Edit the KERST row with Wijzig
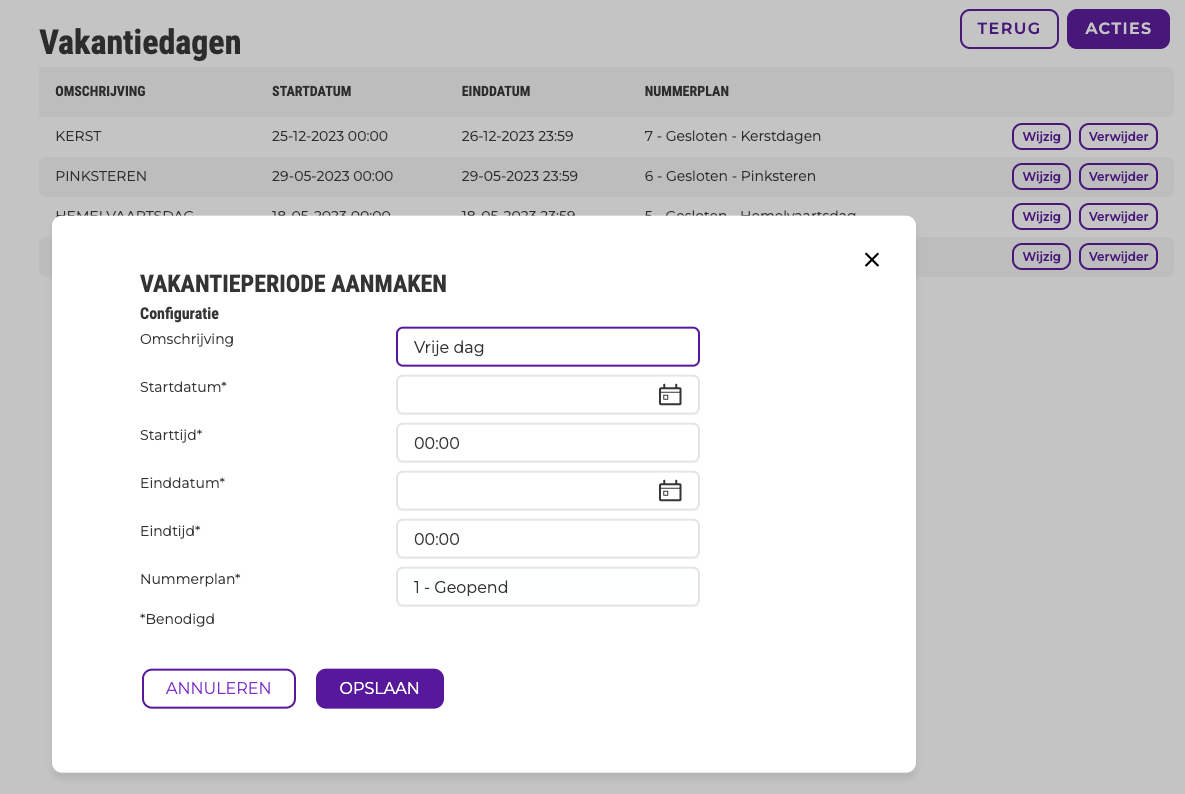The height and width of the screenshot is (794, 1185). 1041,137
